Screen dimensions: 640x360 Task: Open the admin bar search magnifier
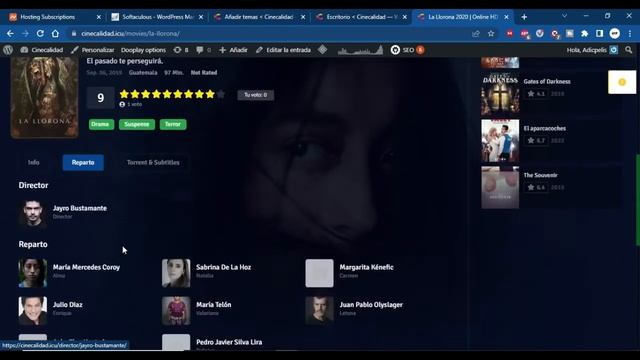tap(629, 50)
